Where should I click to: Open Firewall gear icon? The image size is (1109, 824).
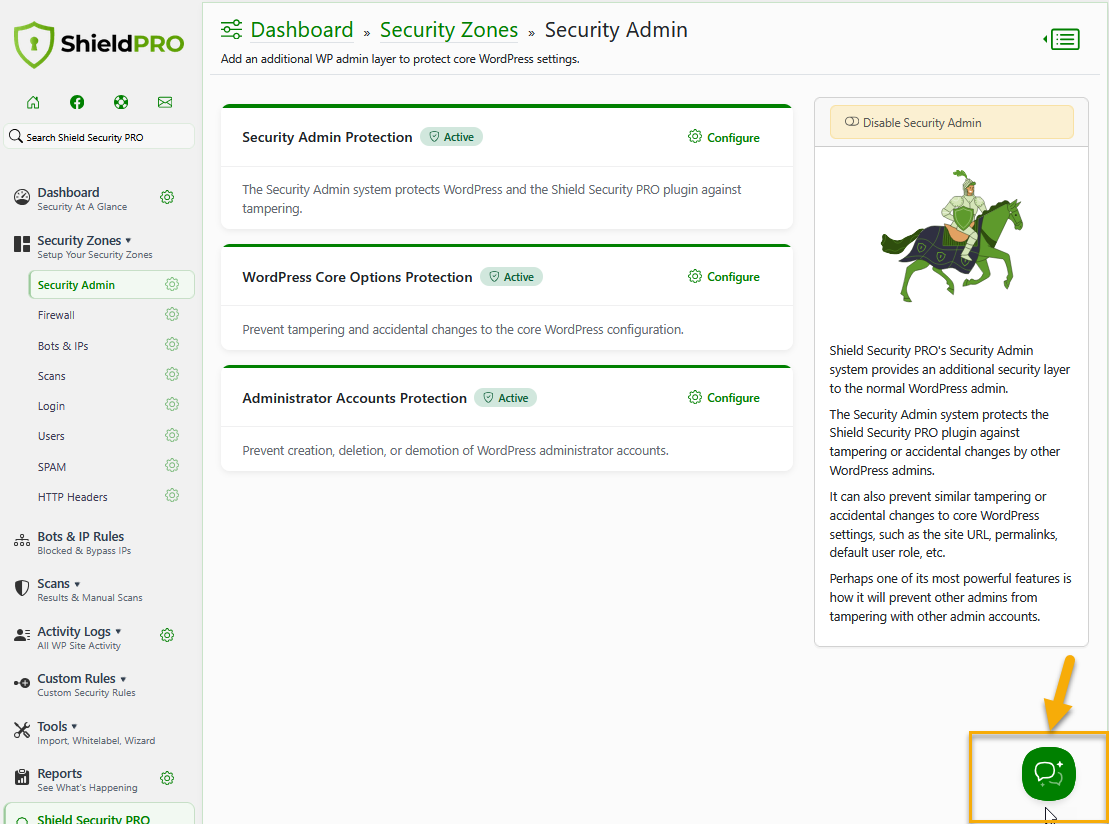[x=172, y=314]
